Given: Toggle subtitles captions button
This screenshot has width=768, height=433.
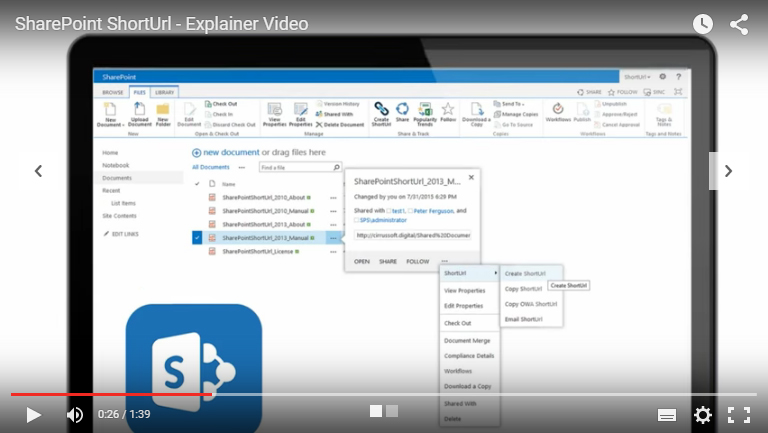Looking at the screenshot, I should click(x=667, y=415).
